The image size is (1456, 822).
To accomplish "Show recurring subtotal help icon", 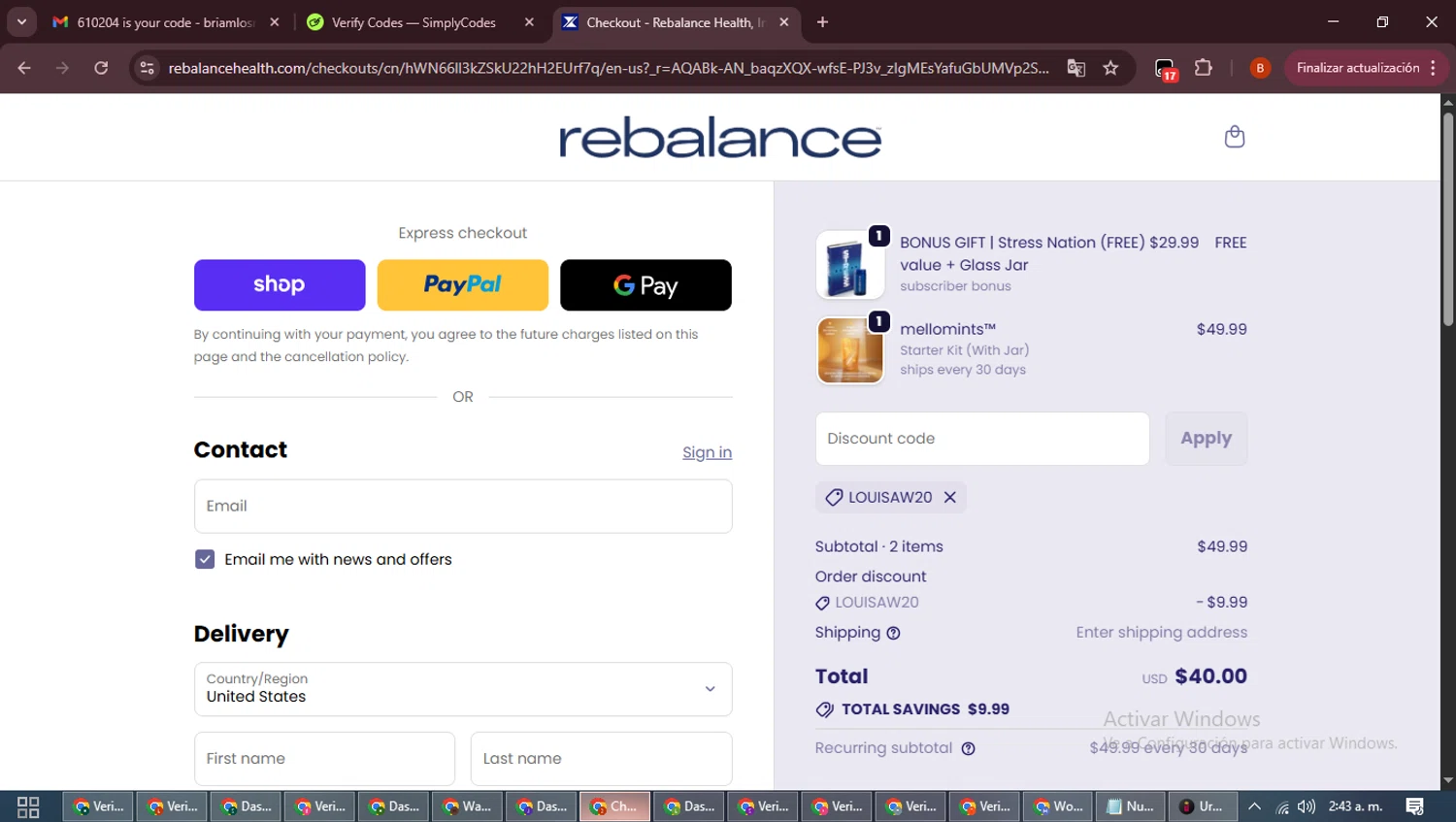I will [968, 748].
